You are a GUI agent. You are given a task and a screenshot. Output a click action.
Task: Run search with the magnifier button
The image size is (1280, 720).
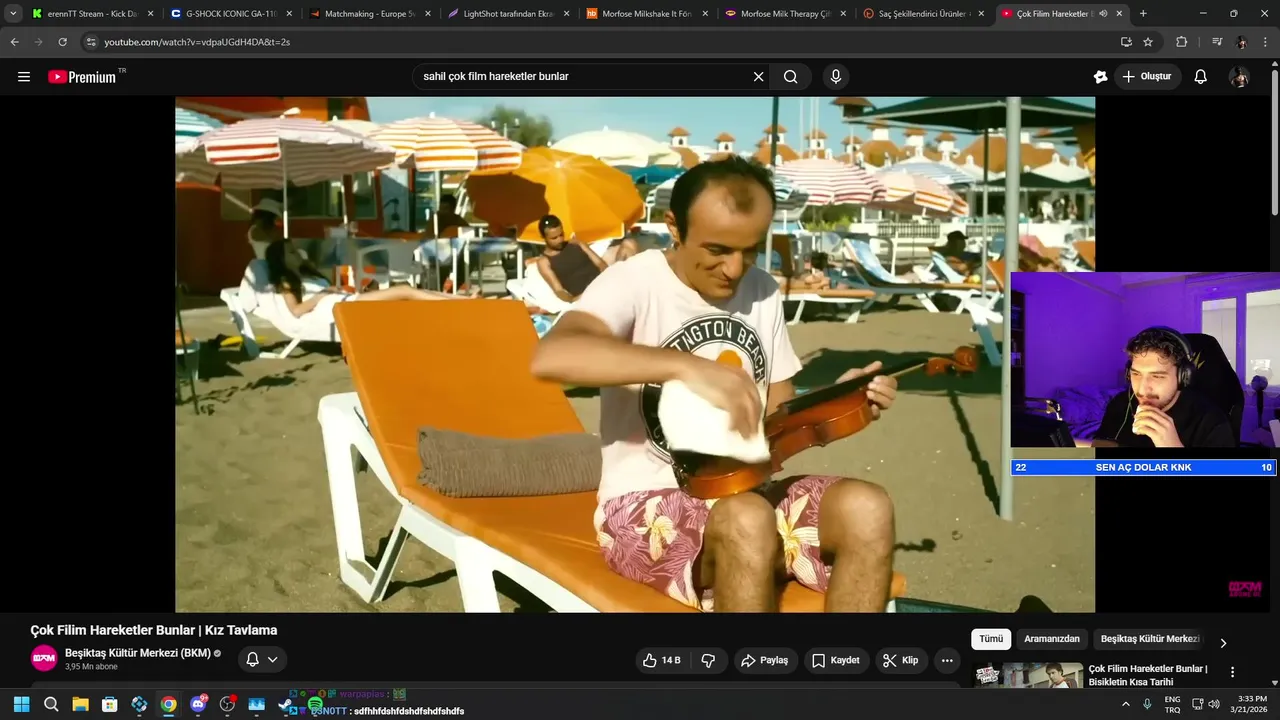pyautogui.click(x=791, y=77)
